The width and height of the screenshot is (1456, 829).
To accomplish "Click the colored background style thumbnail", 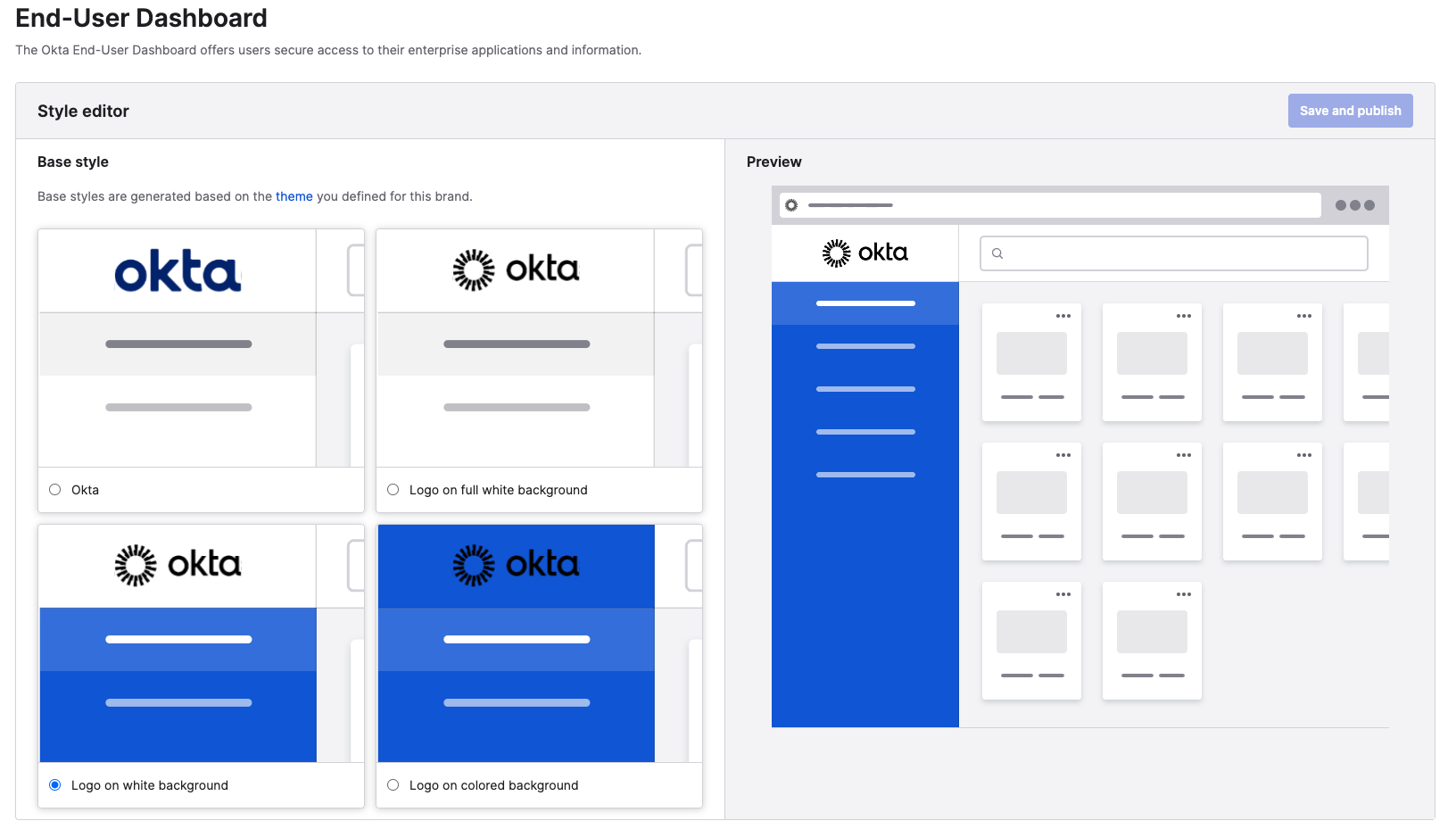I will (539, 643).
